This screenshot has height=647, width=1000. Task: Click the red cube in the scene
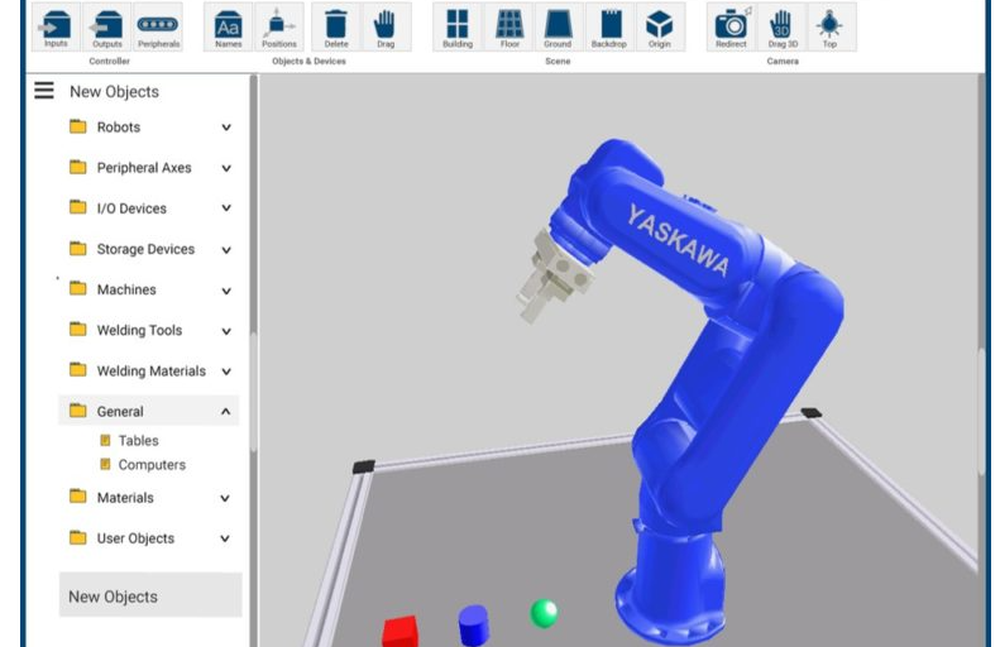pos(400,631)
